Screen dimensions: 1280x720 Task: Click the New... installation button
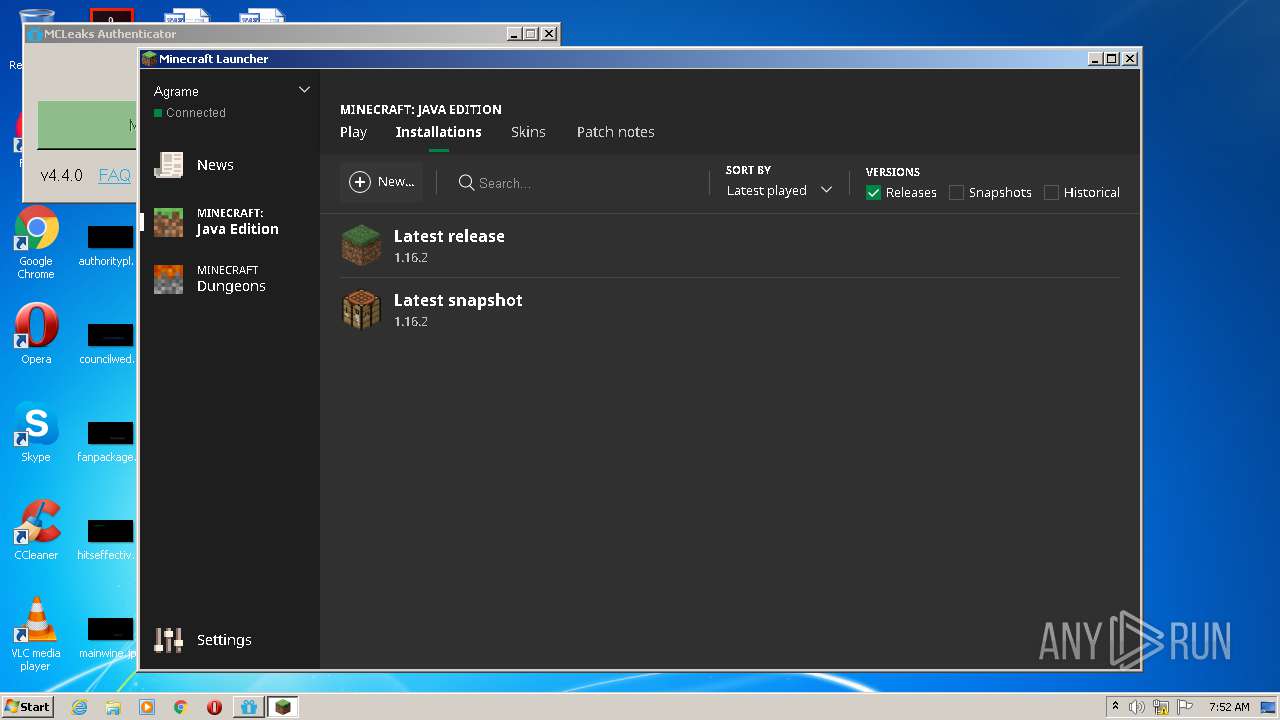click(x=381, y=182)
